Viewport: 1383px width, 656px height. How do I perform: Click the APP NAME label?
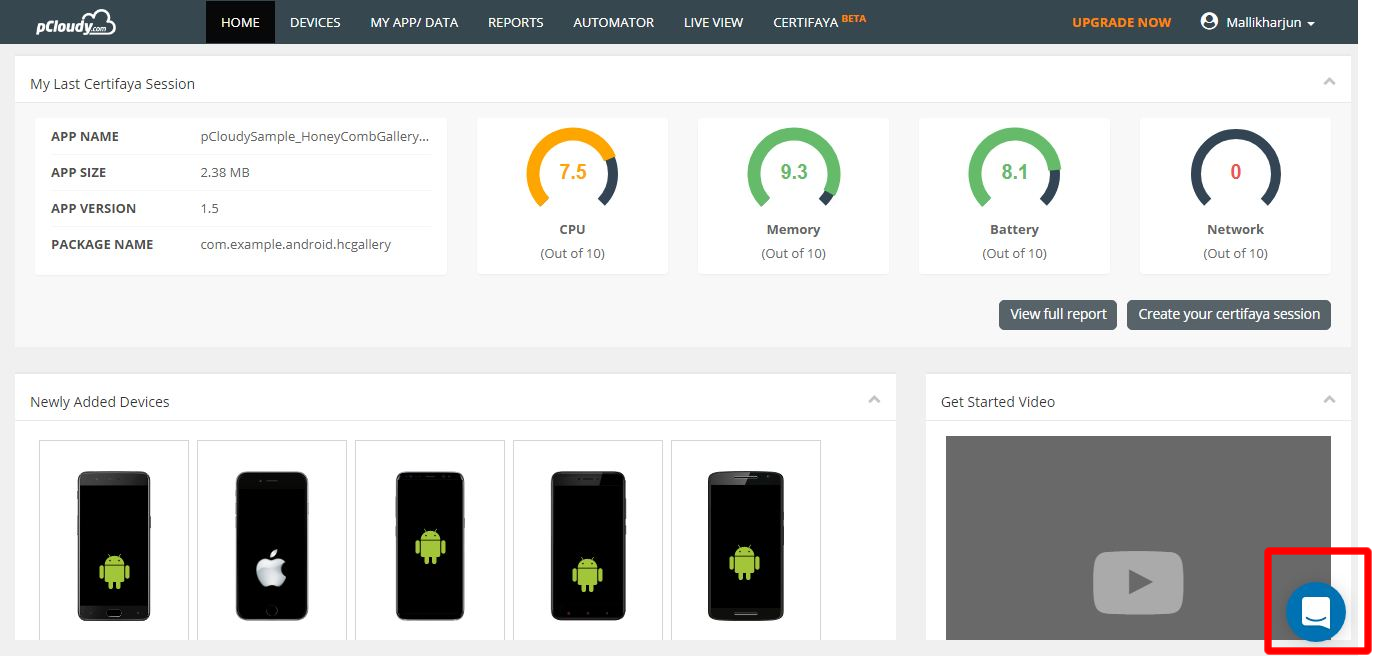[85, 136]
